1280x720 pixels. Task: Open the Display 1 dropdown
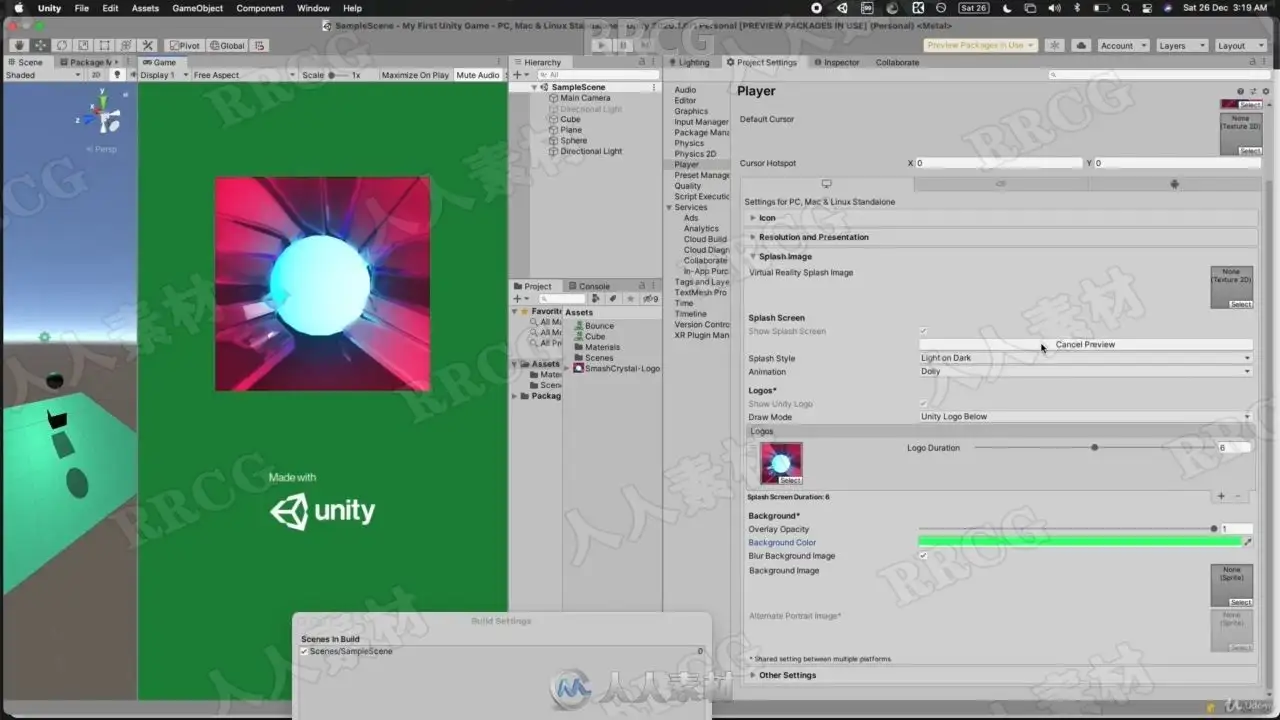pos(162,75)
